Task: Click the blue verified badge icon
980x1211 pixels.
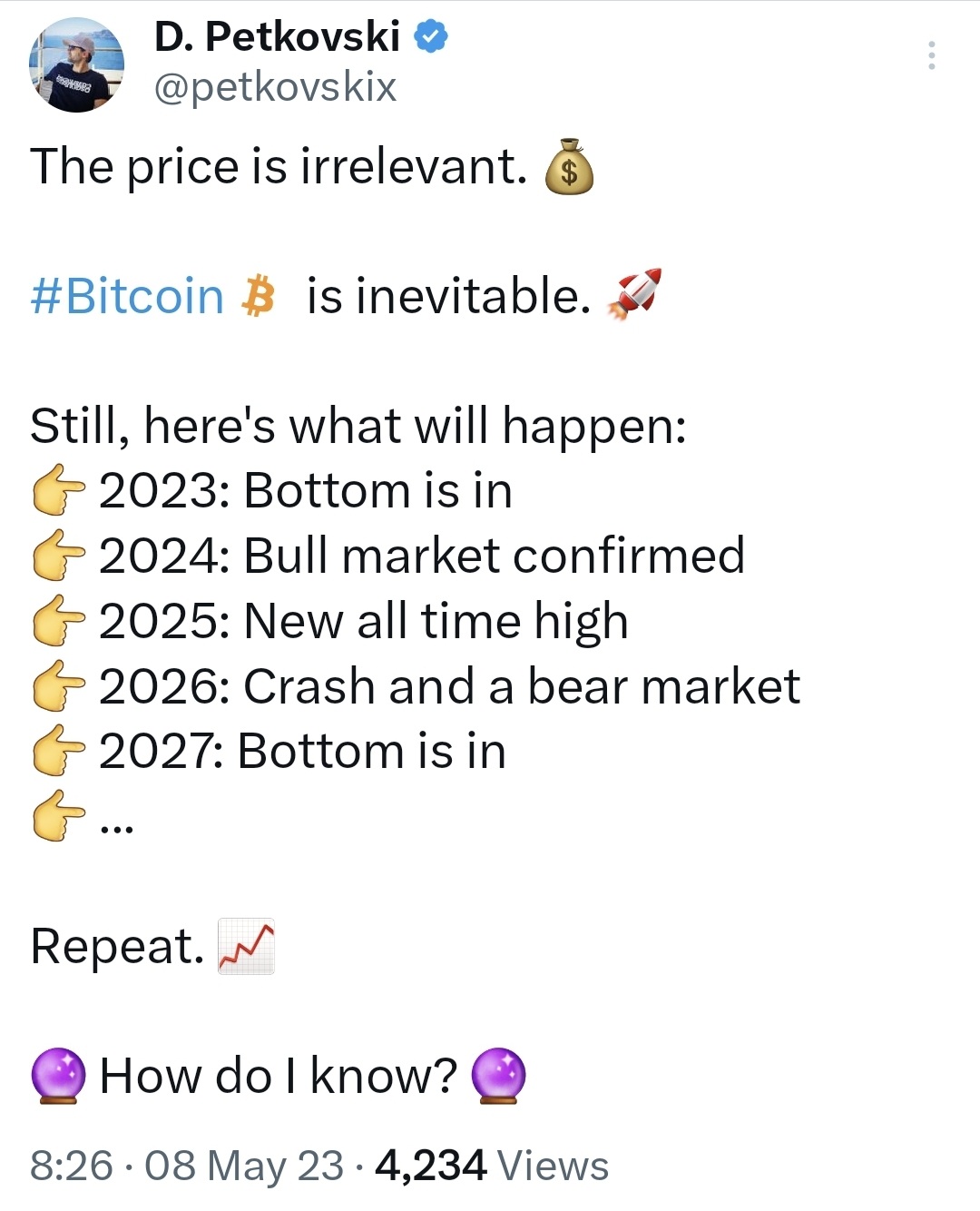Action: pyautogui.click(x=431, y=37)
